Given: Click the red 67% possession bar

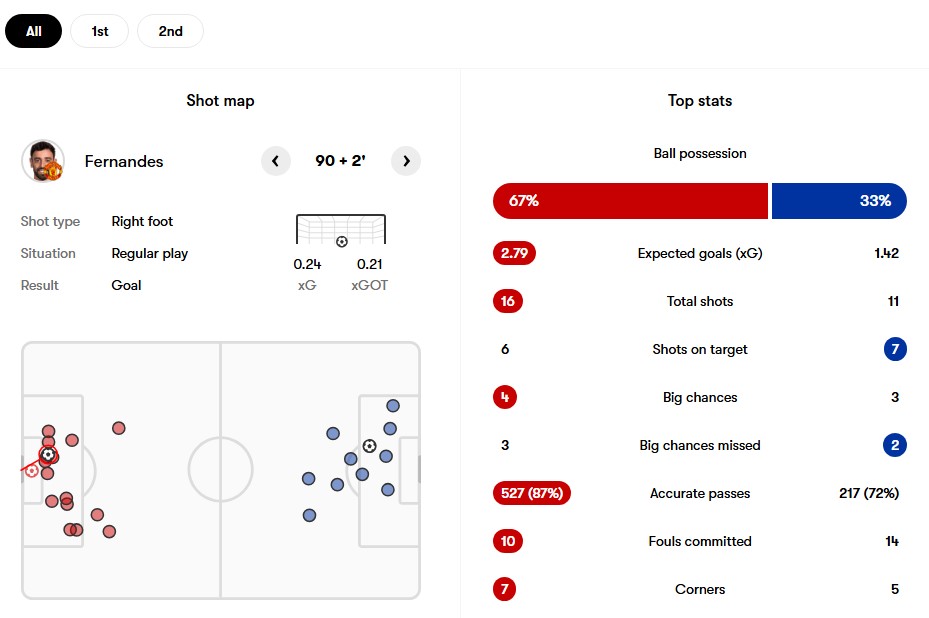Looking at the screenshot, I should coord(630,201).
